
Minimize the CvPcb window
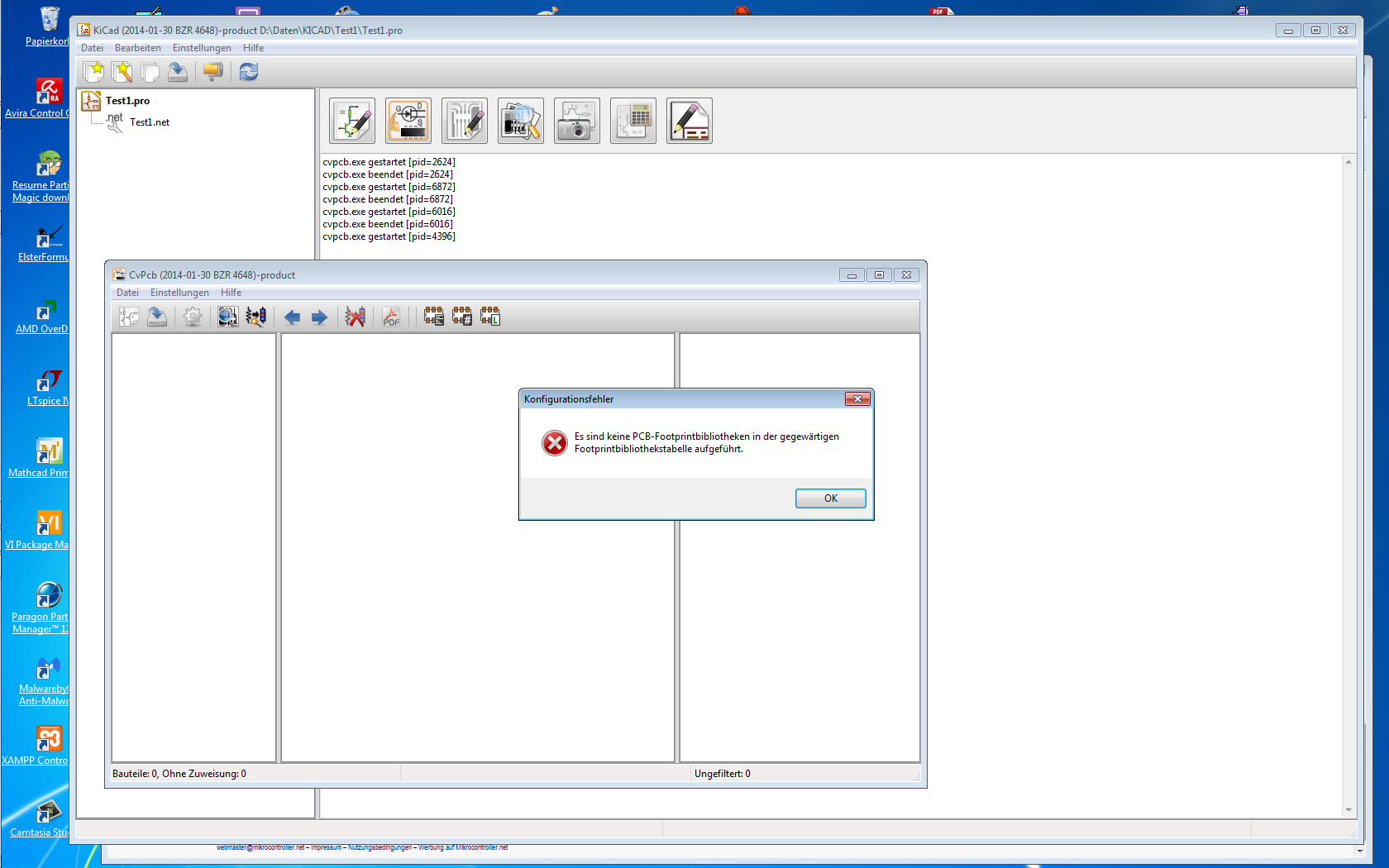[852, 275]
